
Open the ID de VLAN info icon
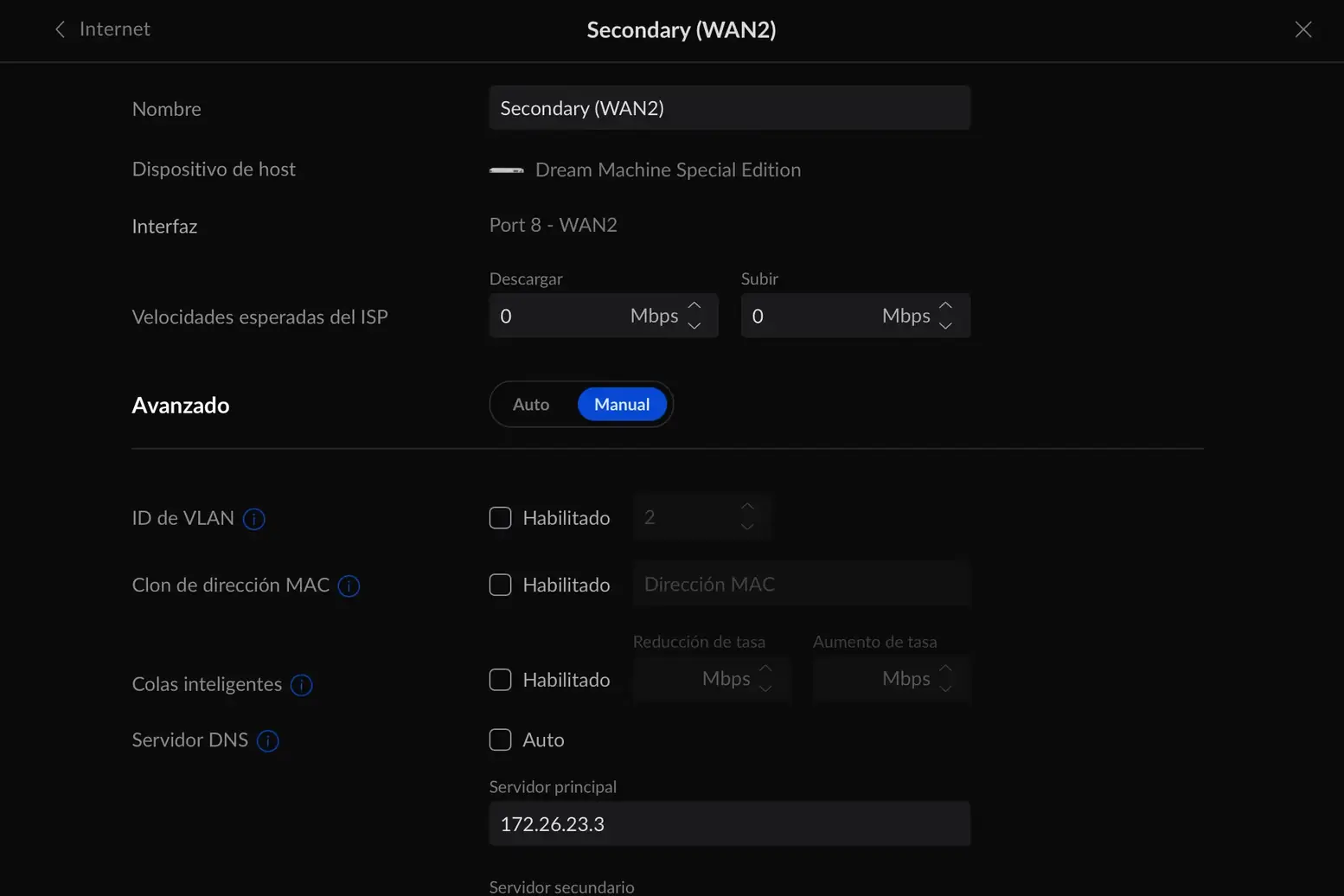tap(254, 519)
